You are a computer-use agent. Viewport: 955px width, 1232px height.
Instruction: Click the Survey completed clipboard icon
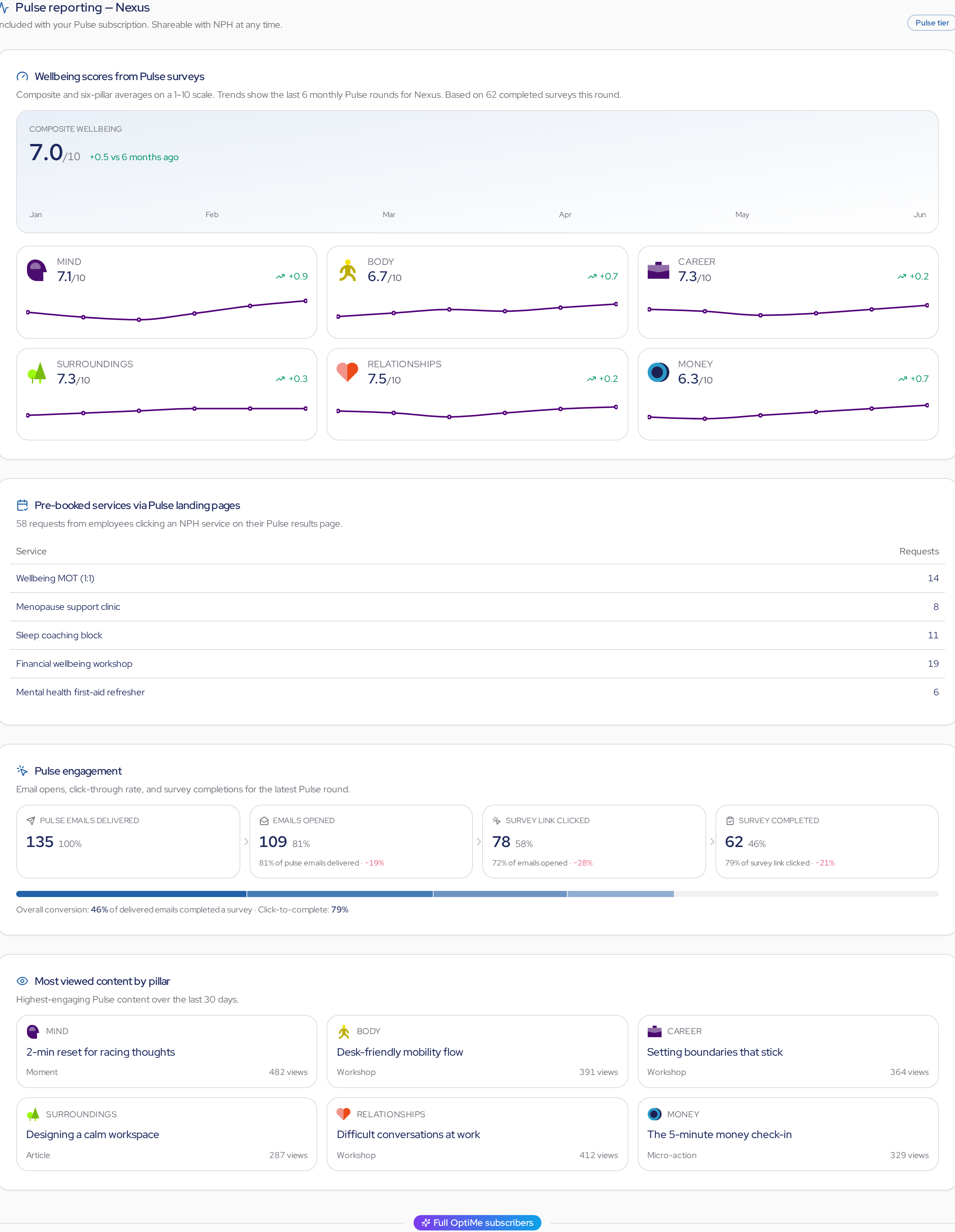pos(730,821)
